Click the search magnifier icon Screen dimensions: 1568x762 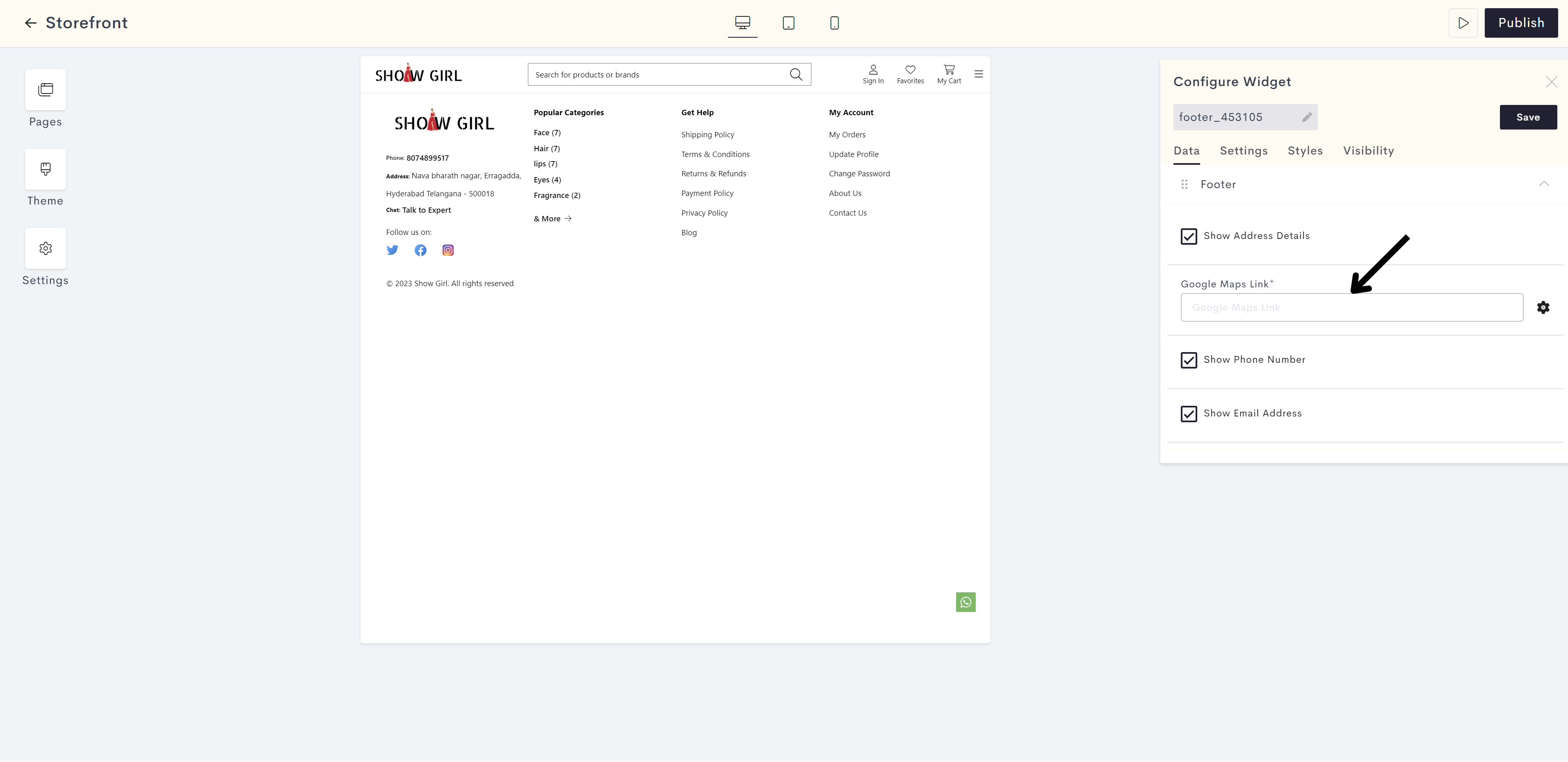(796, 75)
